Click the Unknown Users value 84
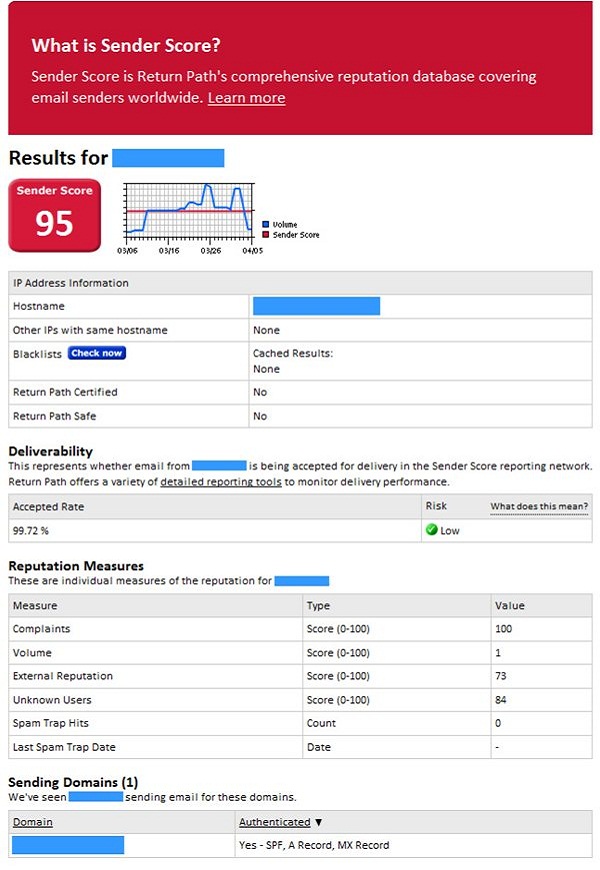The width and height of the screenshot is (600, 870). [501, 700]
